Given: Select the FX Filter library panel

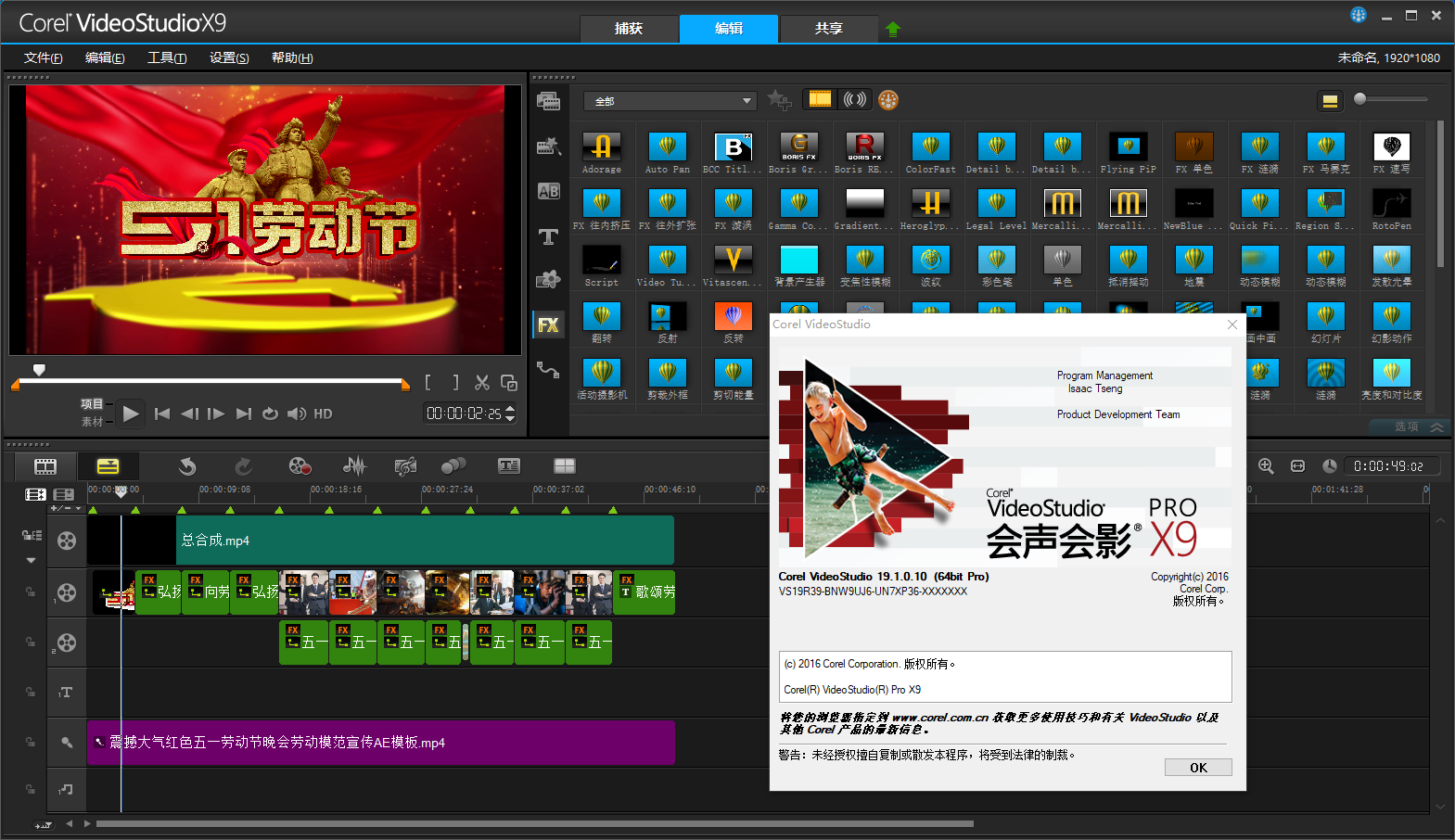Looking at the screenshot, I should [548, 325].
